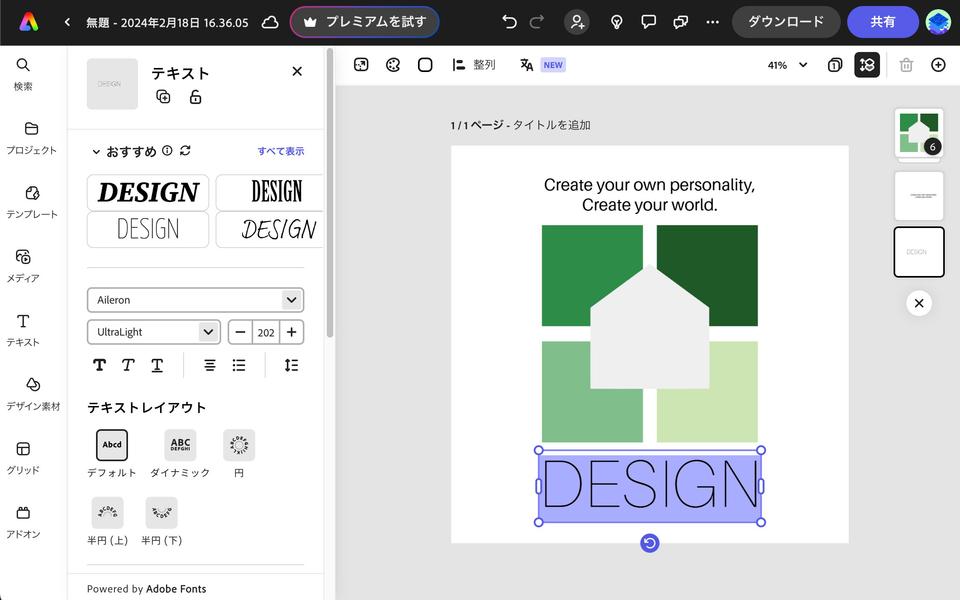Toggle underline text style
The height and width of the screenshot is (600, 960).
click(157, 365)
